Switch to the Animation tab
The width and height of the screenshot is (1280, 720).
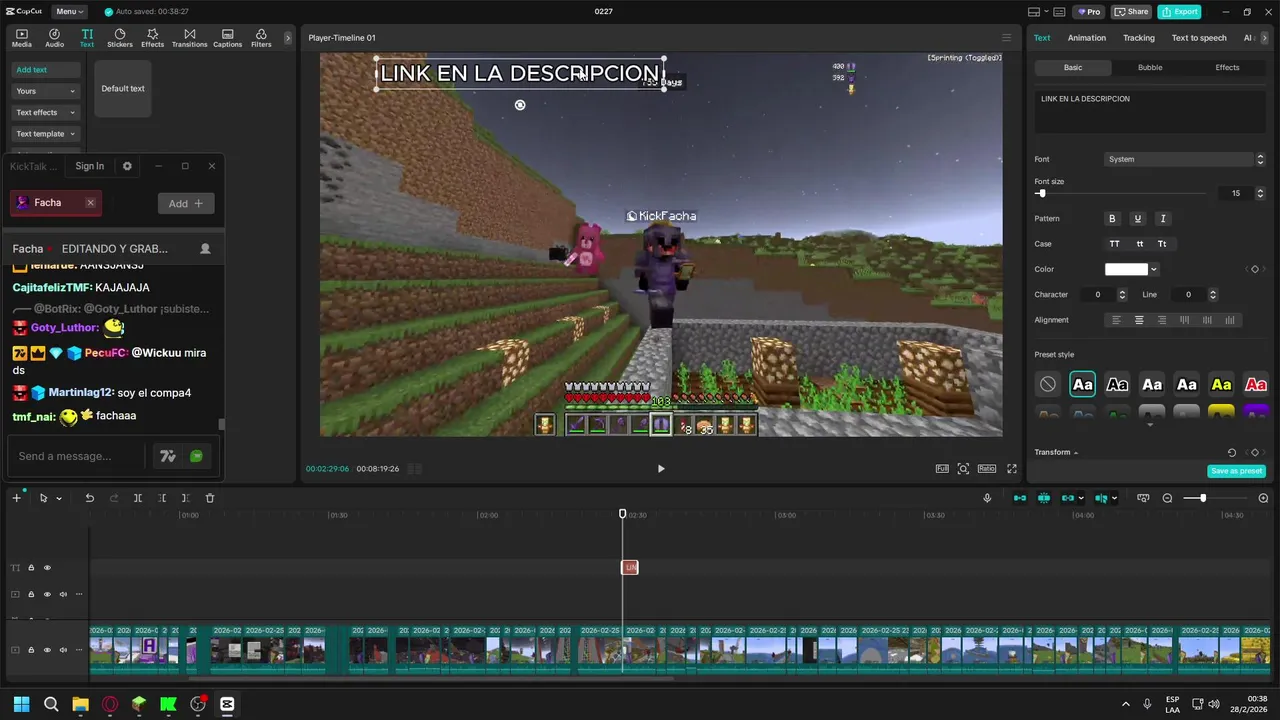coord(1087,38)
